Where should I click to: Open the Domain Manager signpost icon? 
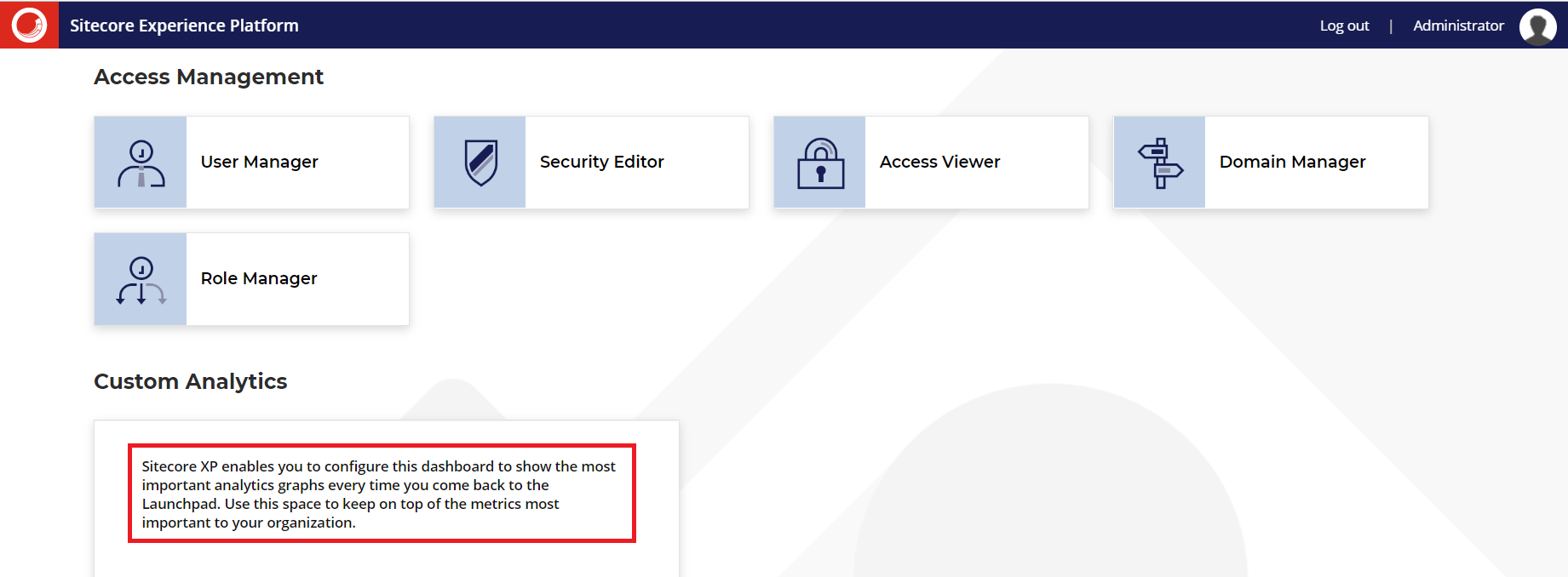[1160, 163]
